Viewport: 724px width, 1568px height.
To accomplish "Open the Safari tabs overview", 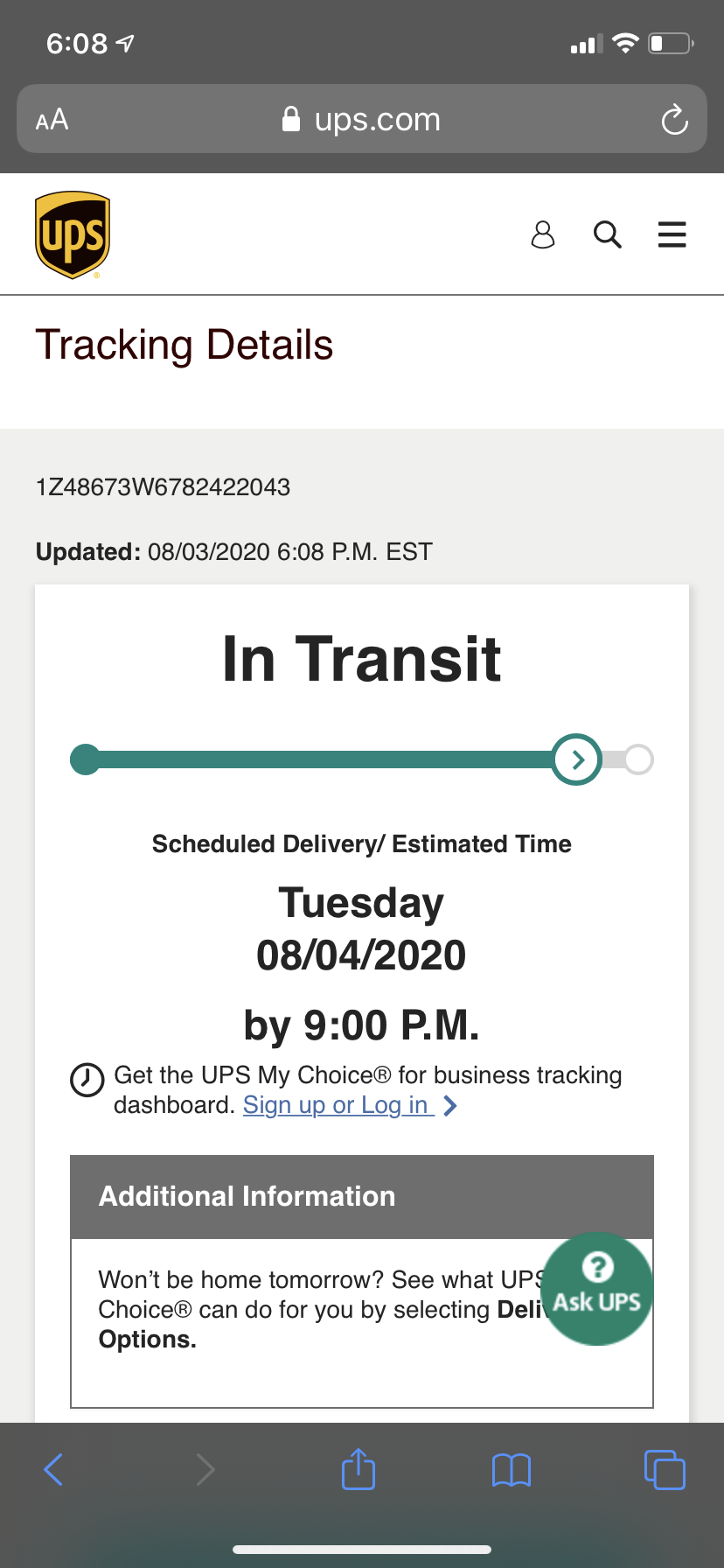I will pos(665,1469).
